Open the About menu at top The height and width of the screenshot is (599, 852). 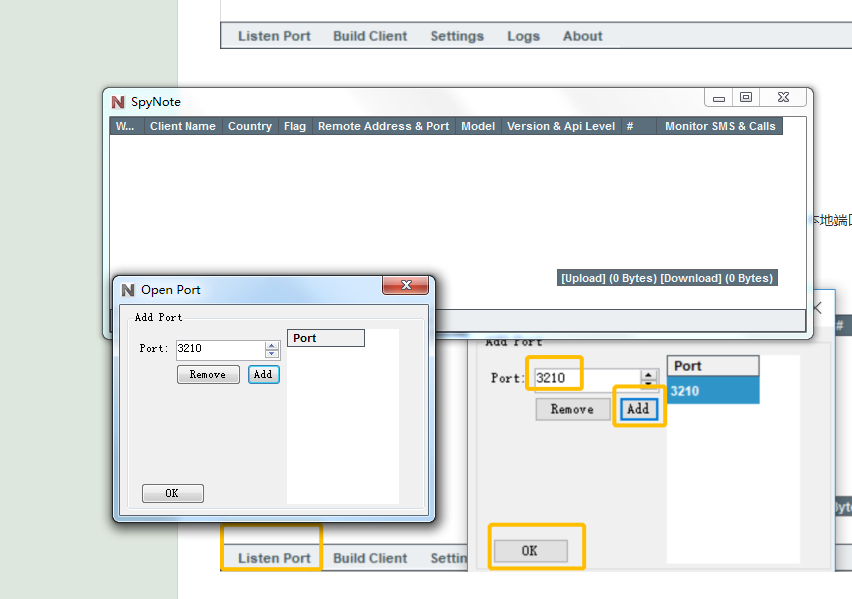pyautogui.click(x=582, y=36)
